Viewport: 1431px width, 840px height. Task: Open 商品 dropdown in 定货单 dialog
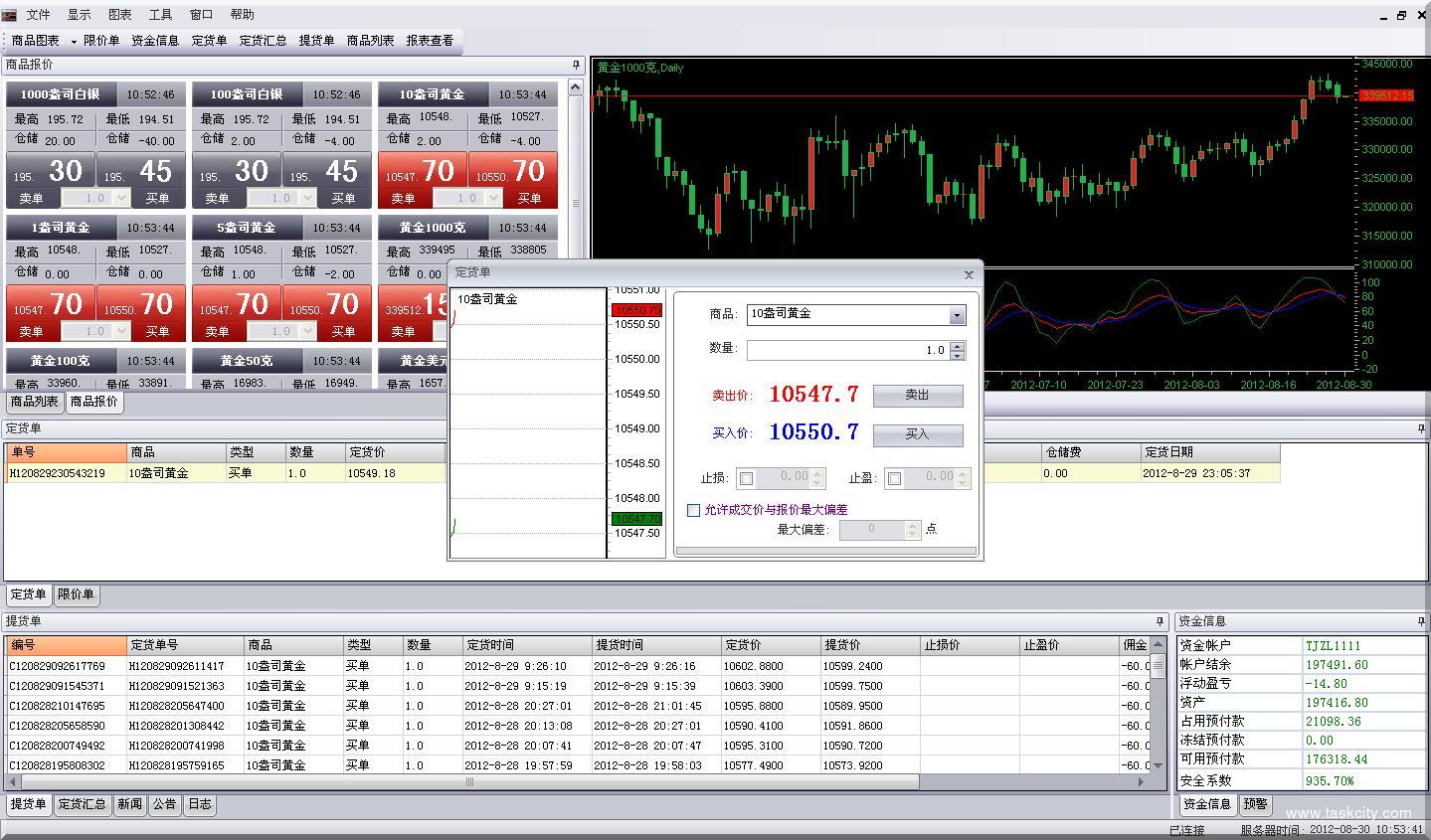(957, 315)
